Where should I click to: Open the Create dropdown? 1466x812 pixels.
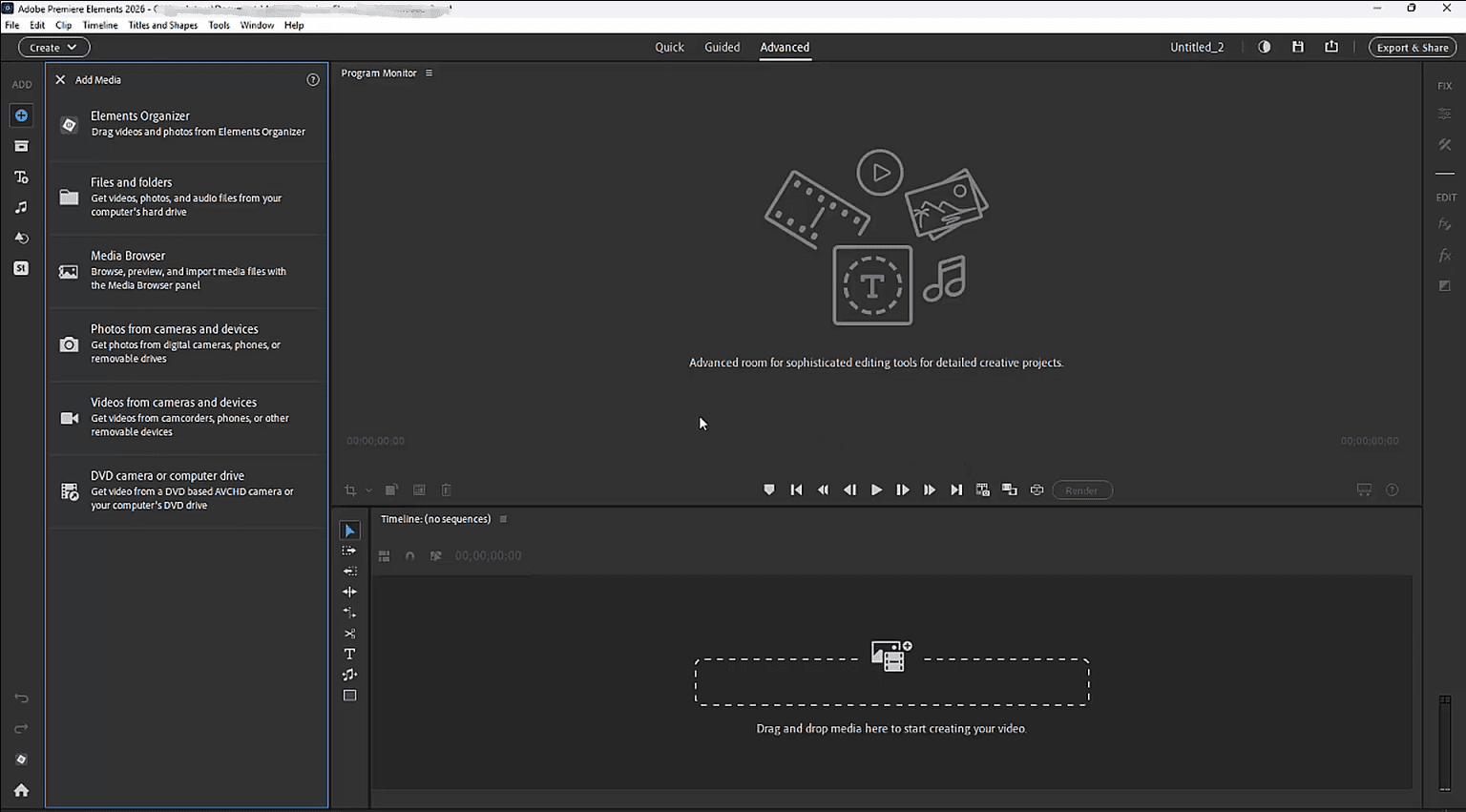coord(53,47)
